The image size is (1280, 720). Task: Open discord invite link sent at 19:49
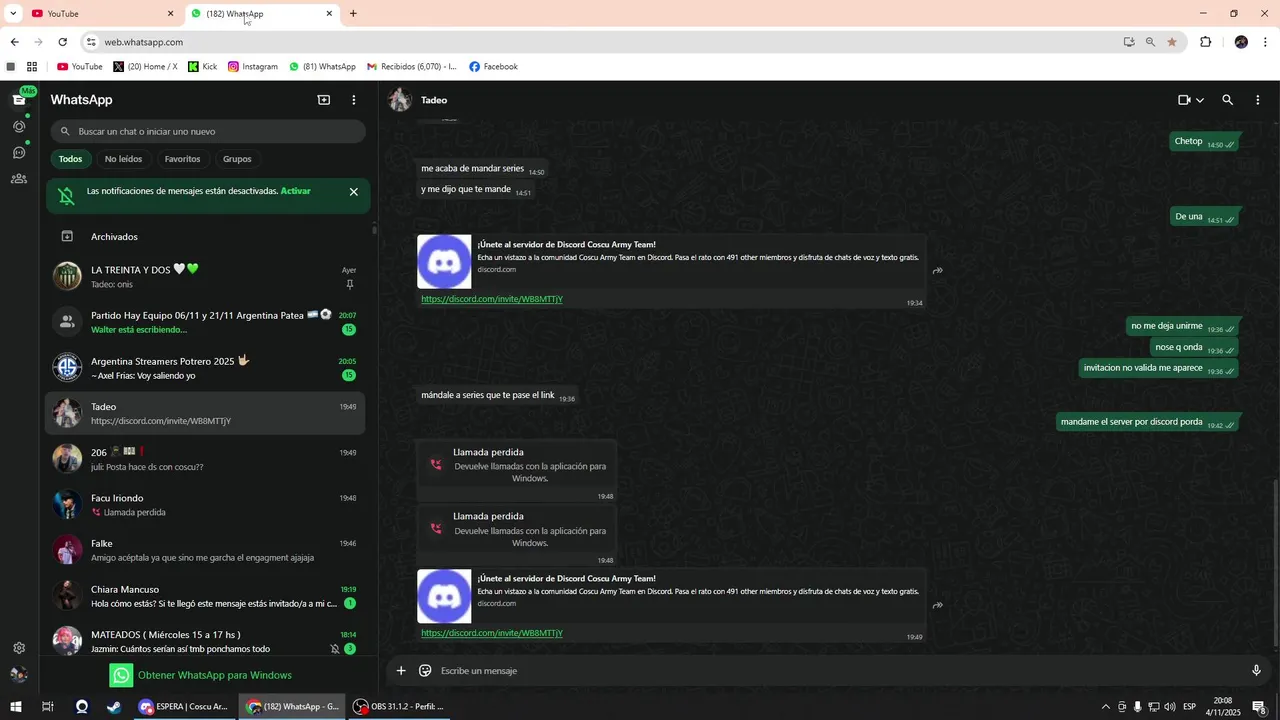pyautogui.click(x=492, y=633)
